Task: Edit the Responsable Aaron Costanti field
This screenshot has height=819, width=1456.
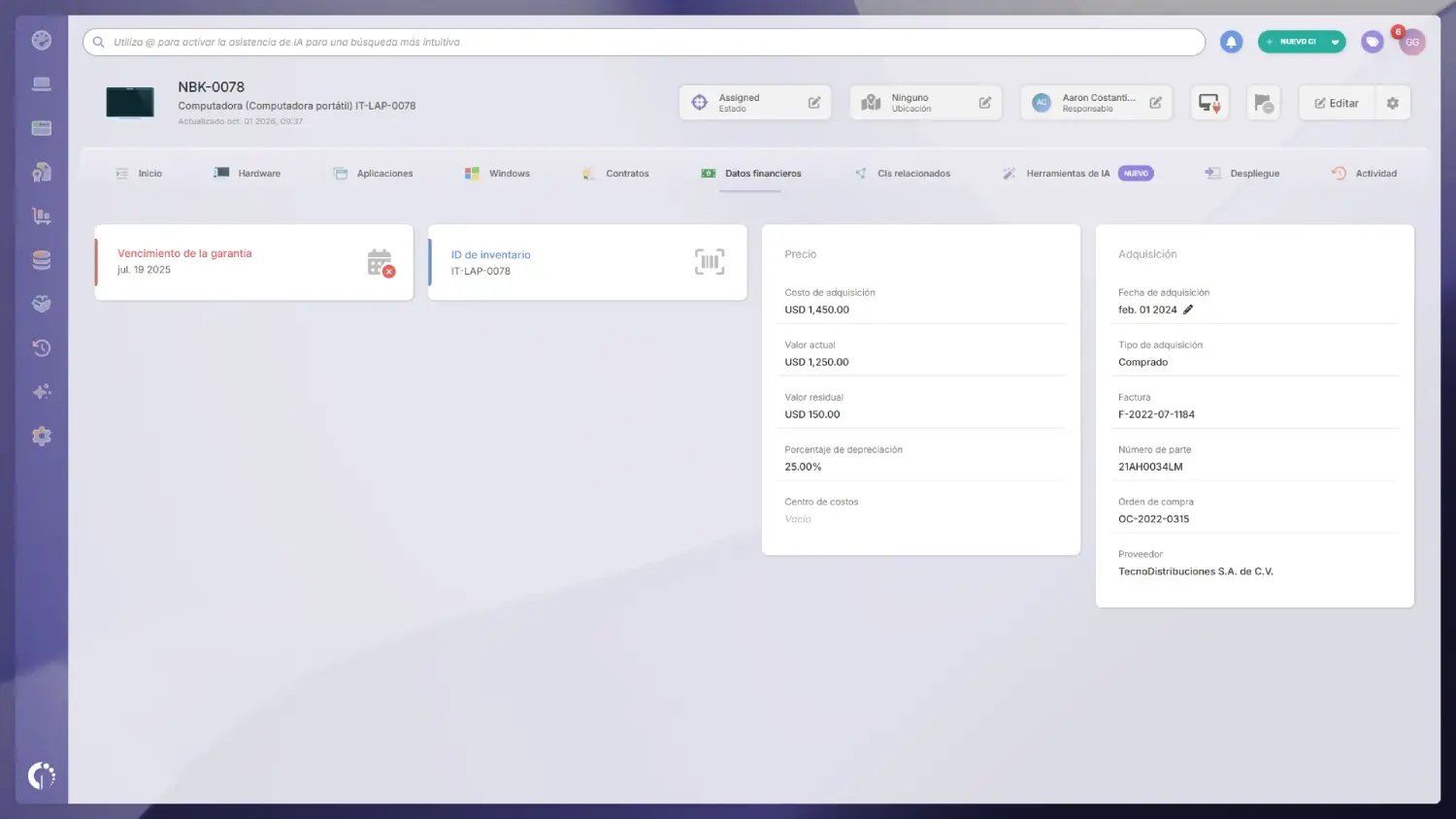Action: (1156, 103)
